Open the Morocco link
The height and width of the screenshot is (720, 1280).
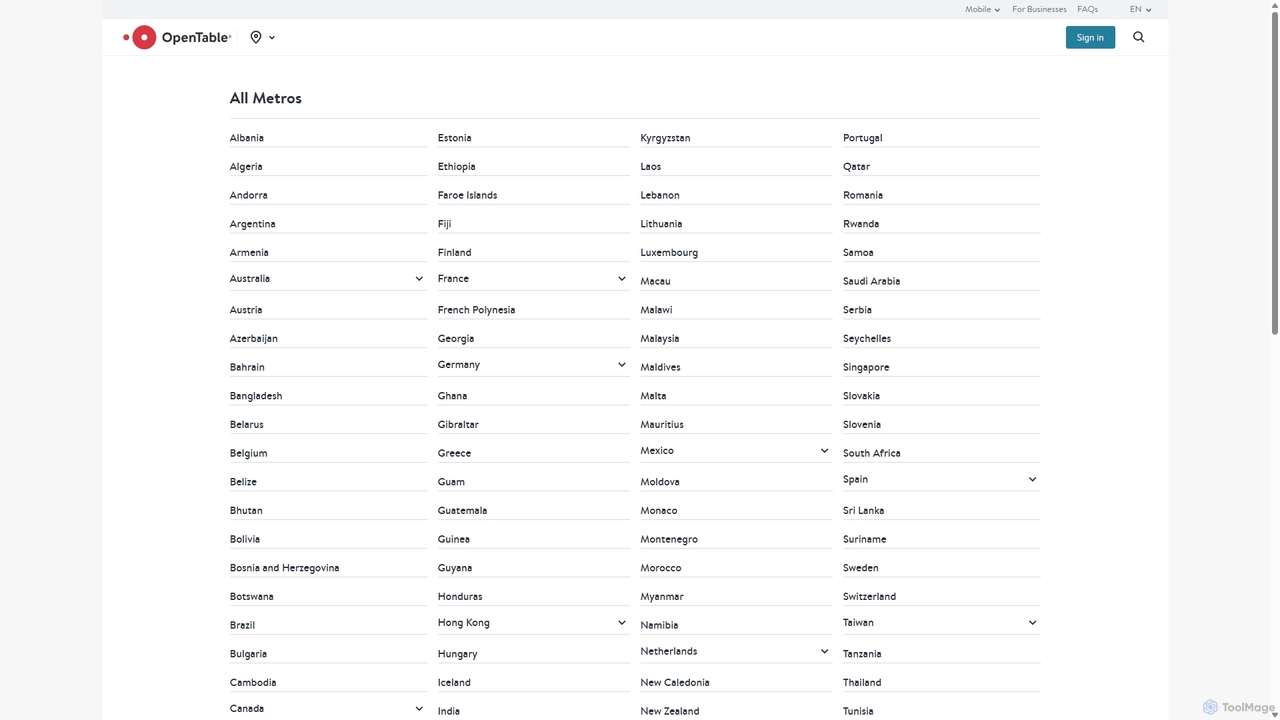point(661,568)
